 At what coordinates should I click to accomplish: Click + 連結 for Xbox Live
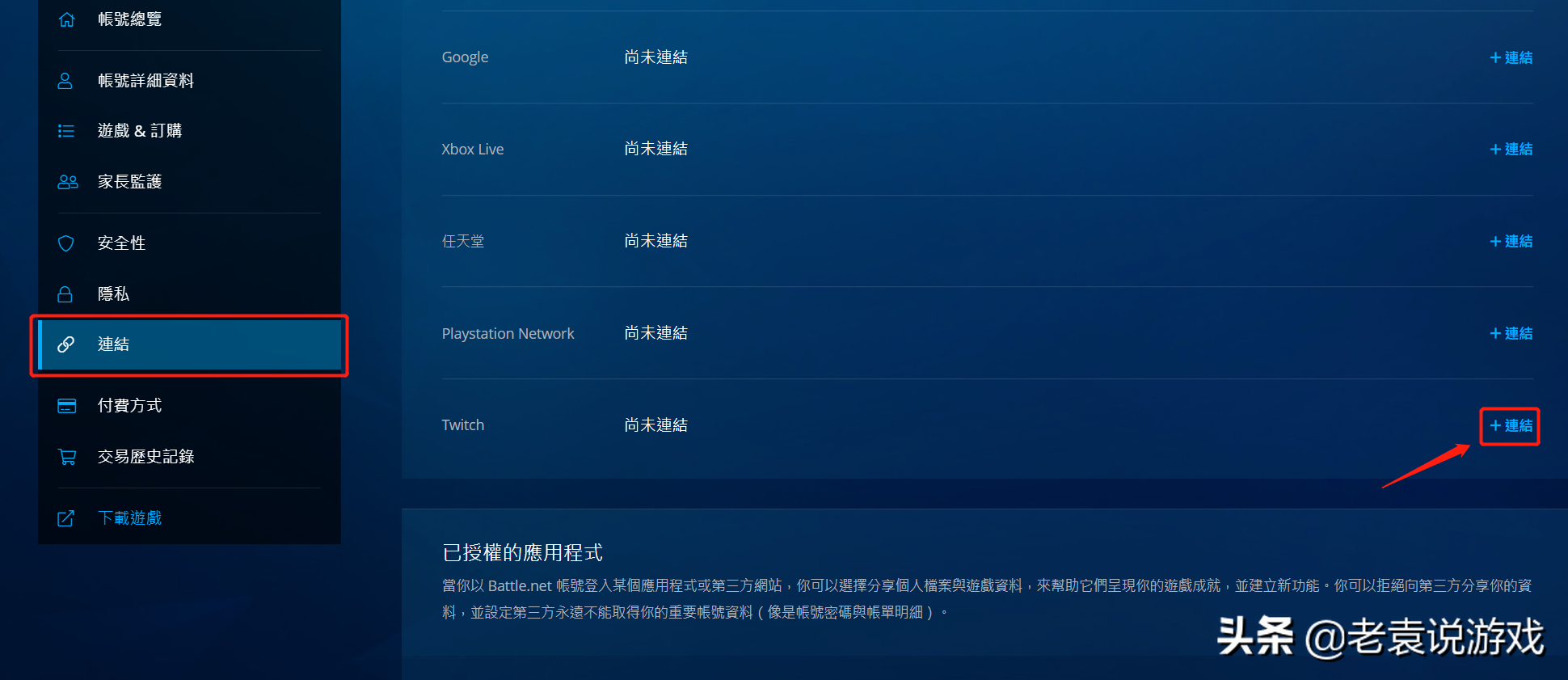[1511, 150]
